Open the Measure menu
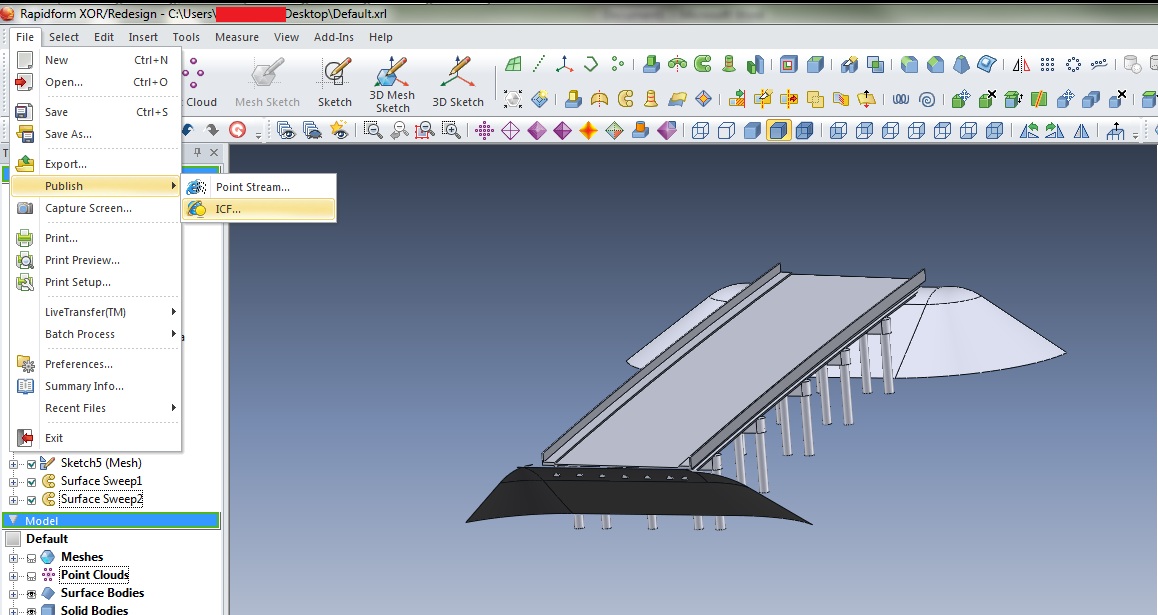Viewport: 1158px width, 615px height. tap(236, 37)
